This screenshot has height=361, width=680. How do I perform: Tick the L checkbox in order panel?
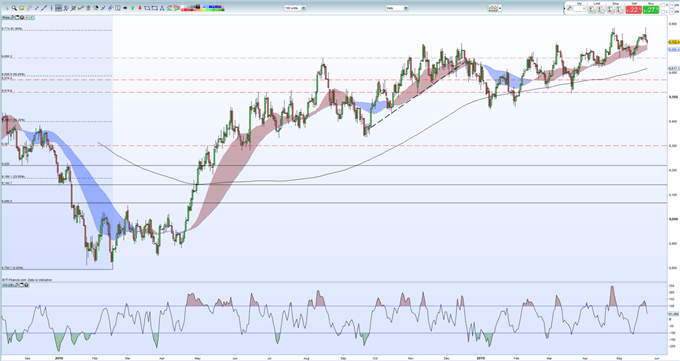(663, 12)
